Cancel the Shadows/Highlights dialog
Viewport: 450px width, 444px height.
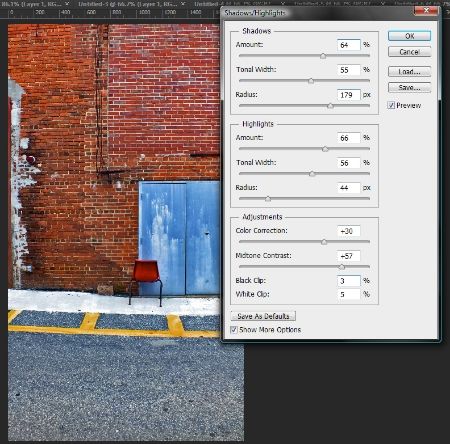(x=409, y=52)
